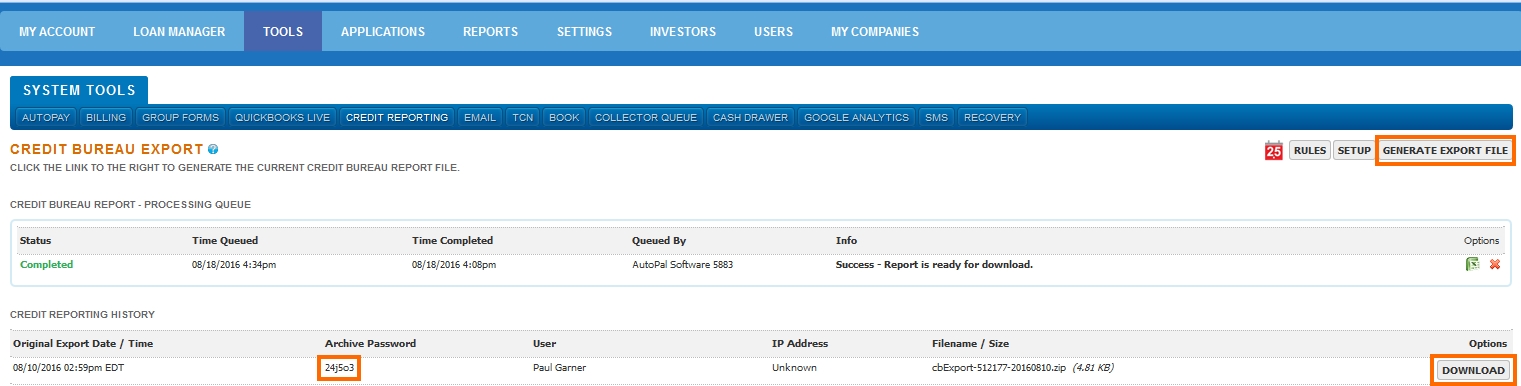Open the TCN tab
1521x386 pixels.
pos(523,117)
